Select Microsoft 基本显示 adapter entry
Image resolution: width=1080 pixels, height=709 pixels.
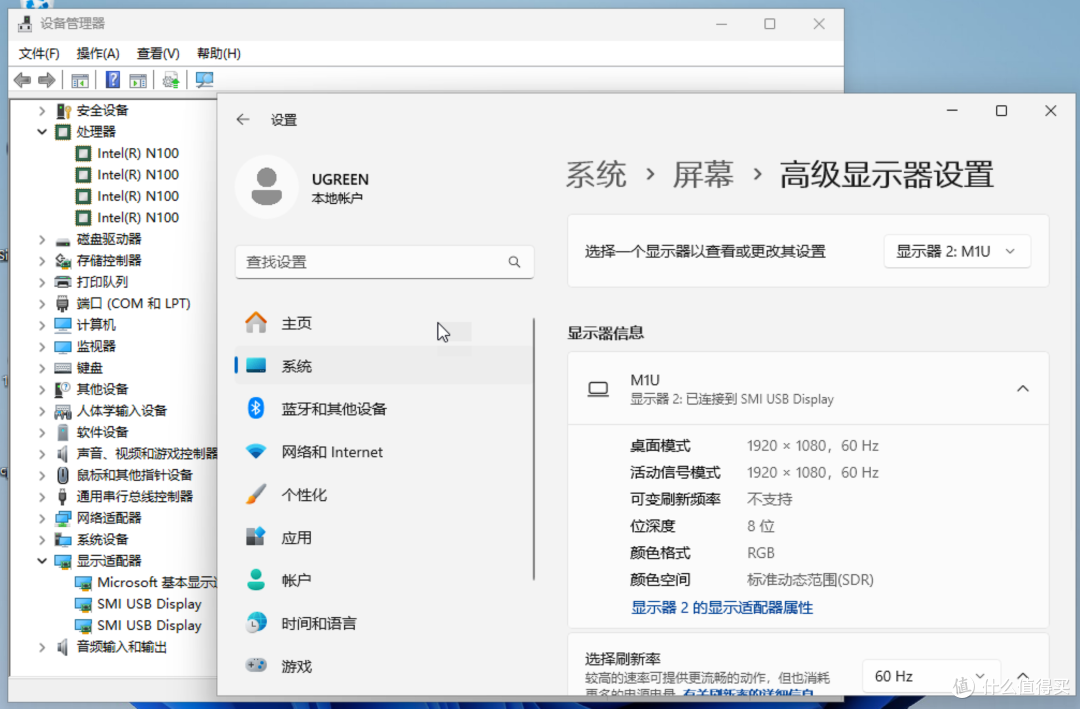click(x=157, y=582)
